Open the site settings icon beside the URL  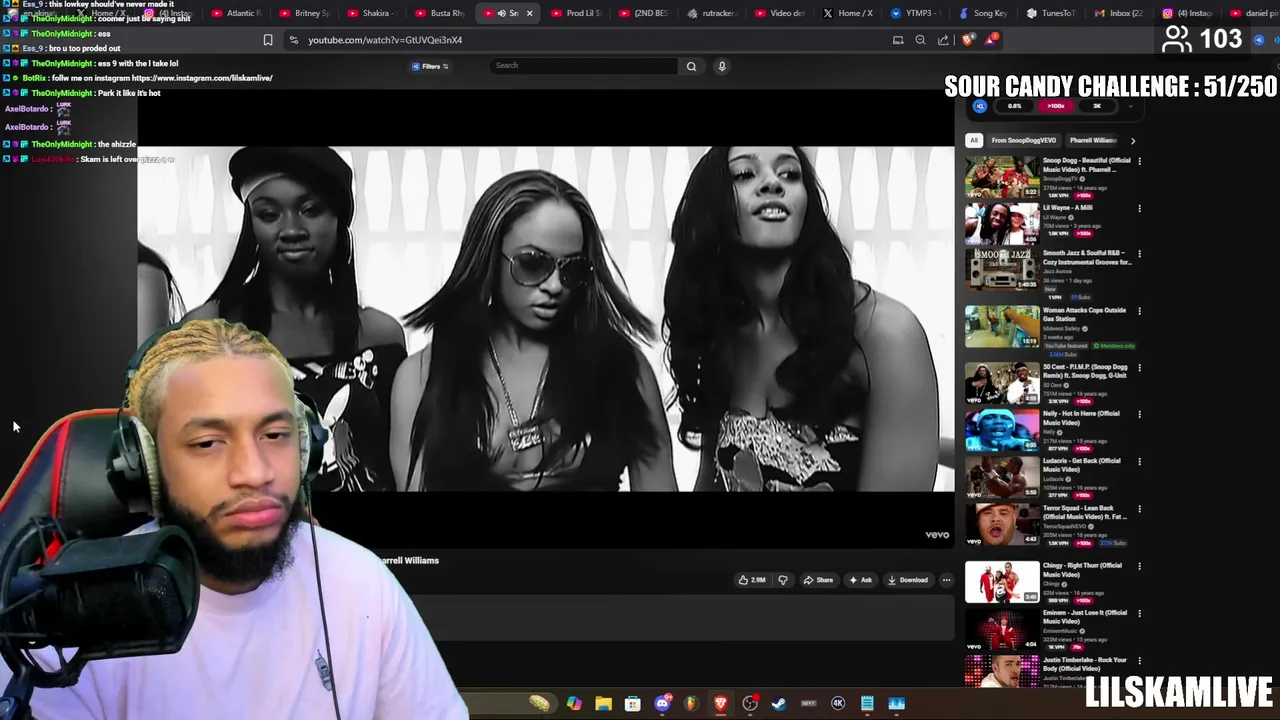293,40
